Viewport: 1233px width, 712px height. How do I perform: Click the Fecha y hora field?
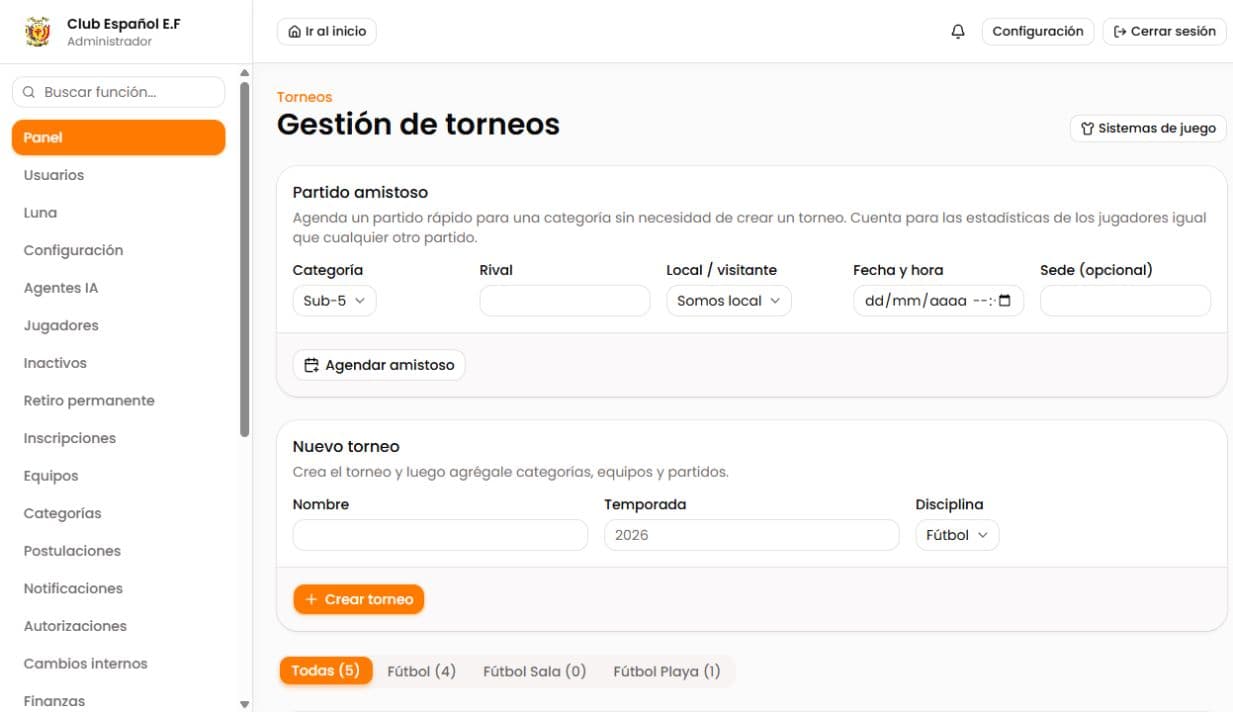(938, 301)
